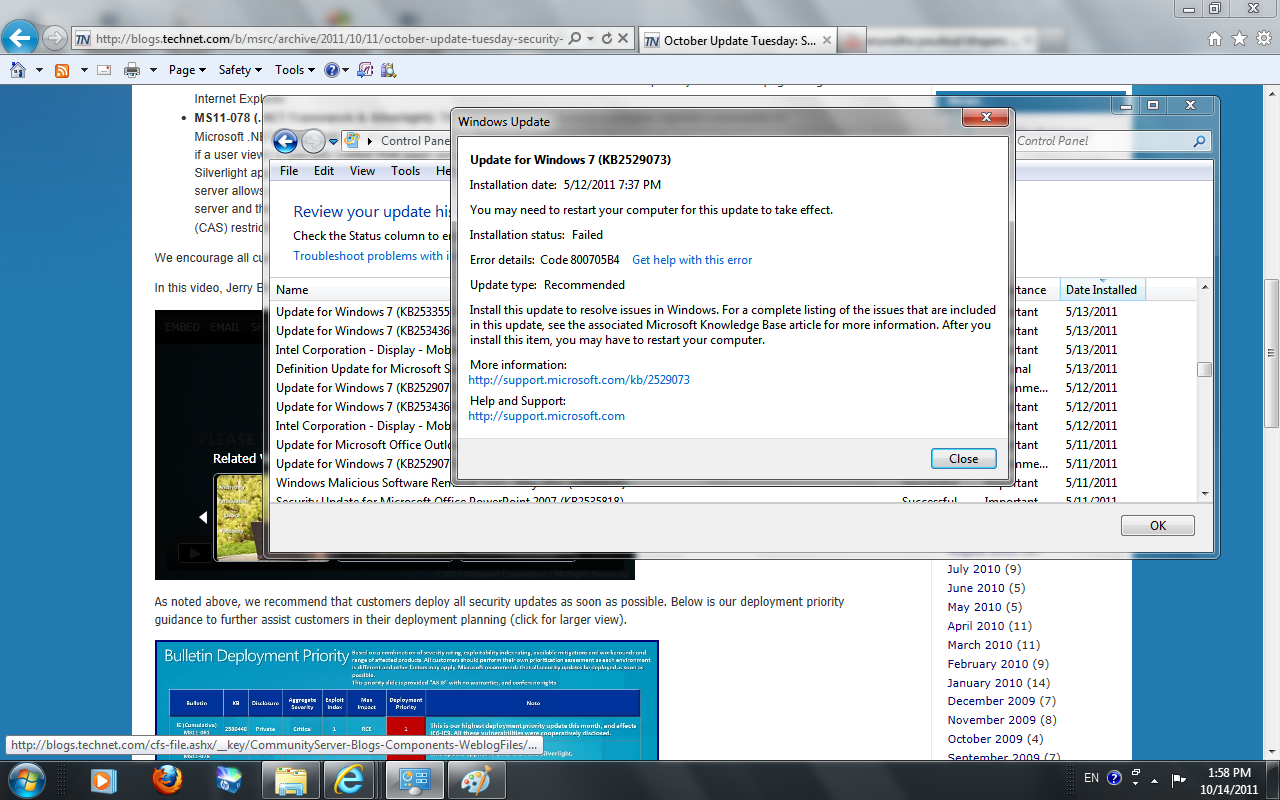
Task: Launch Firefox from taskbar
Action: 167,780
